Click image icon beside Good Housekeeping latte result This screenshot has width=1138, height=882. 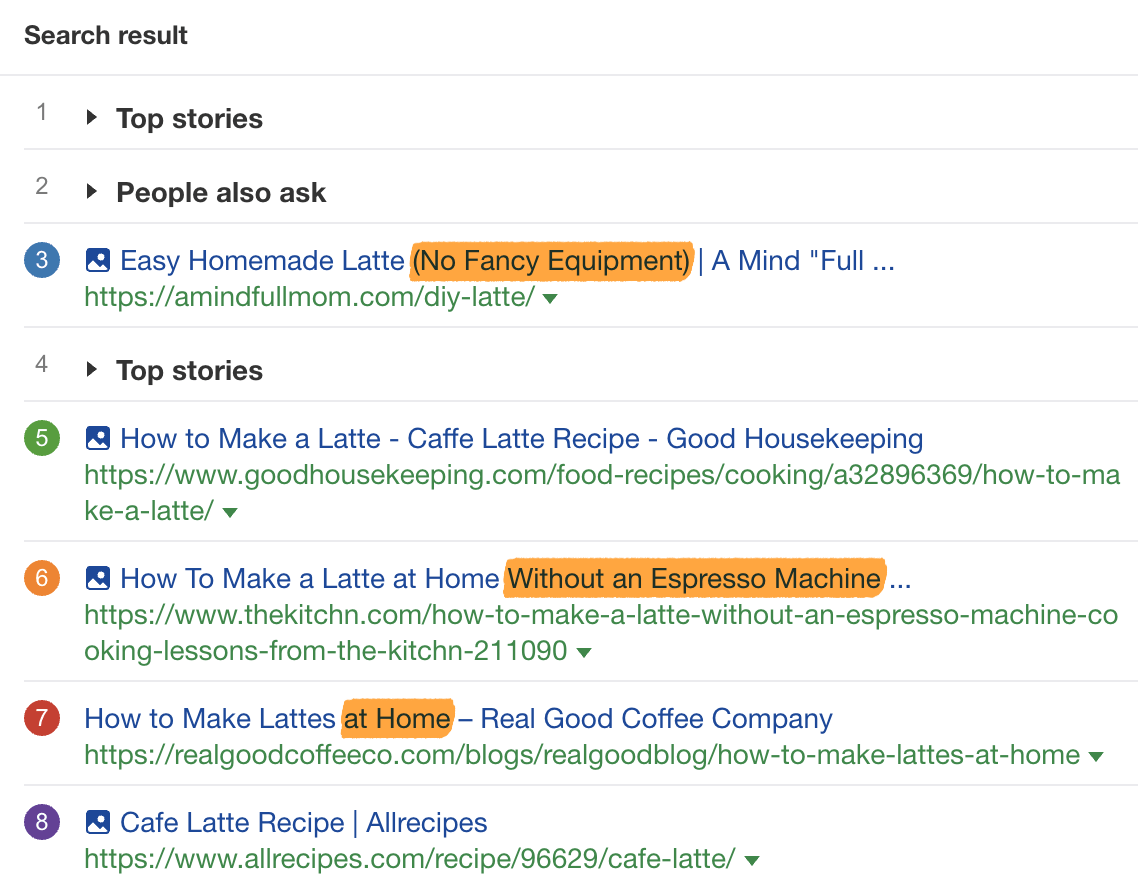click(98, 438)
